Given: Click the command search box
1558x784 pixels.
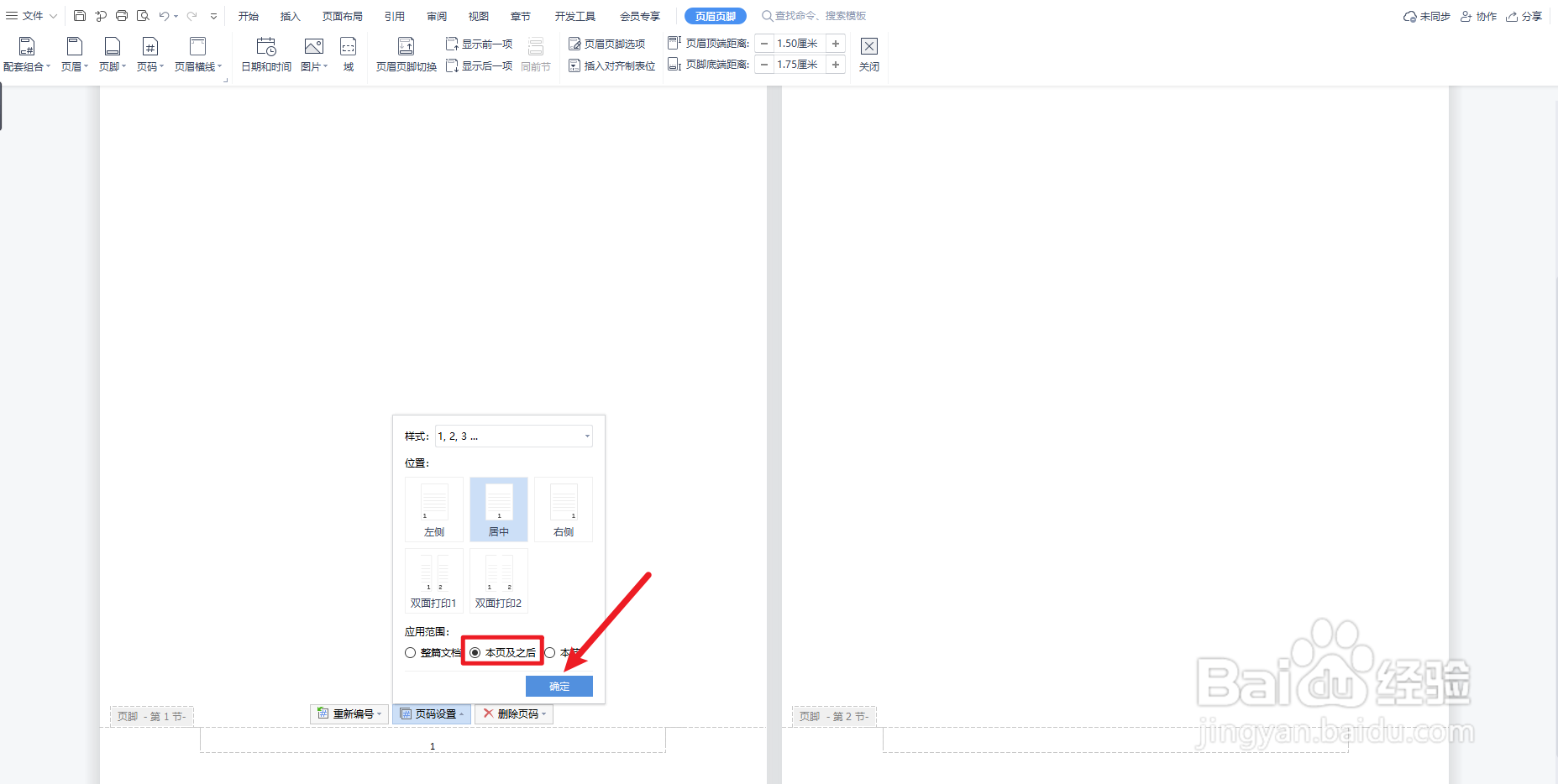Looking at the screenshot, I should 814,16.
